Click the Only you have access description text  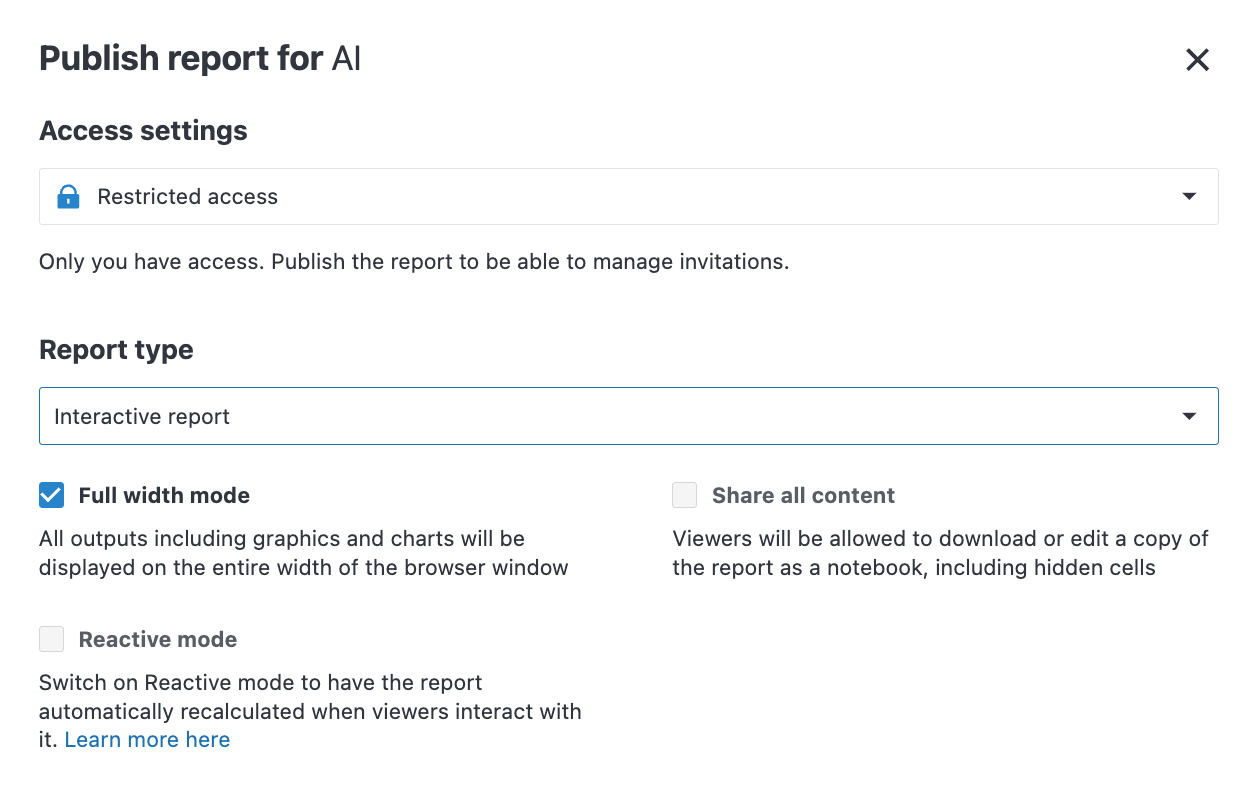tap(413, 261)
